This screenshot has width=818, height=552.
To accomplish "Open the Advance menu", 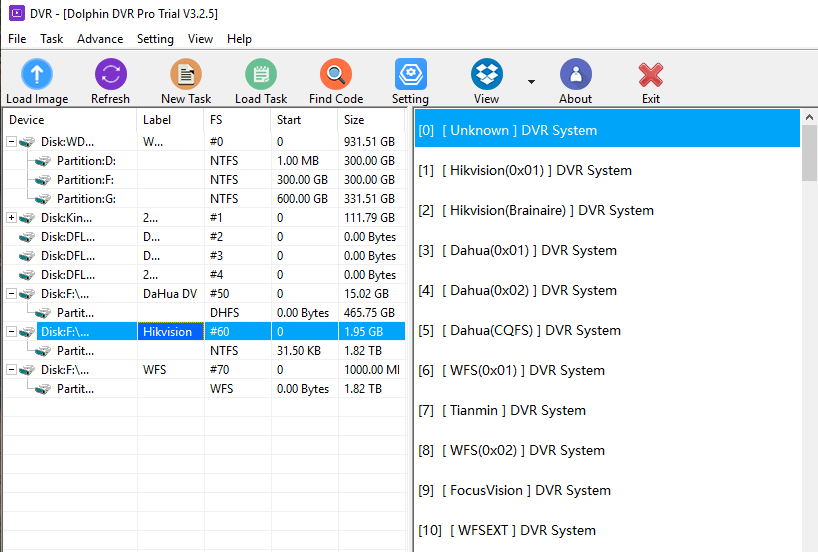I will [x=100, y=39].
